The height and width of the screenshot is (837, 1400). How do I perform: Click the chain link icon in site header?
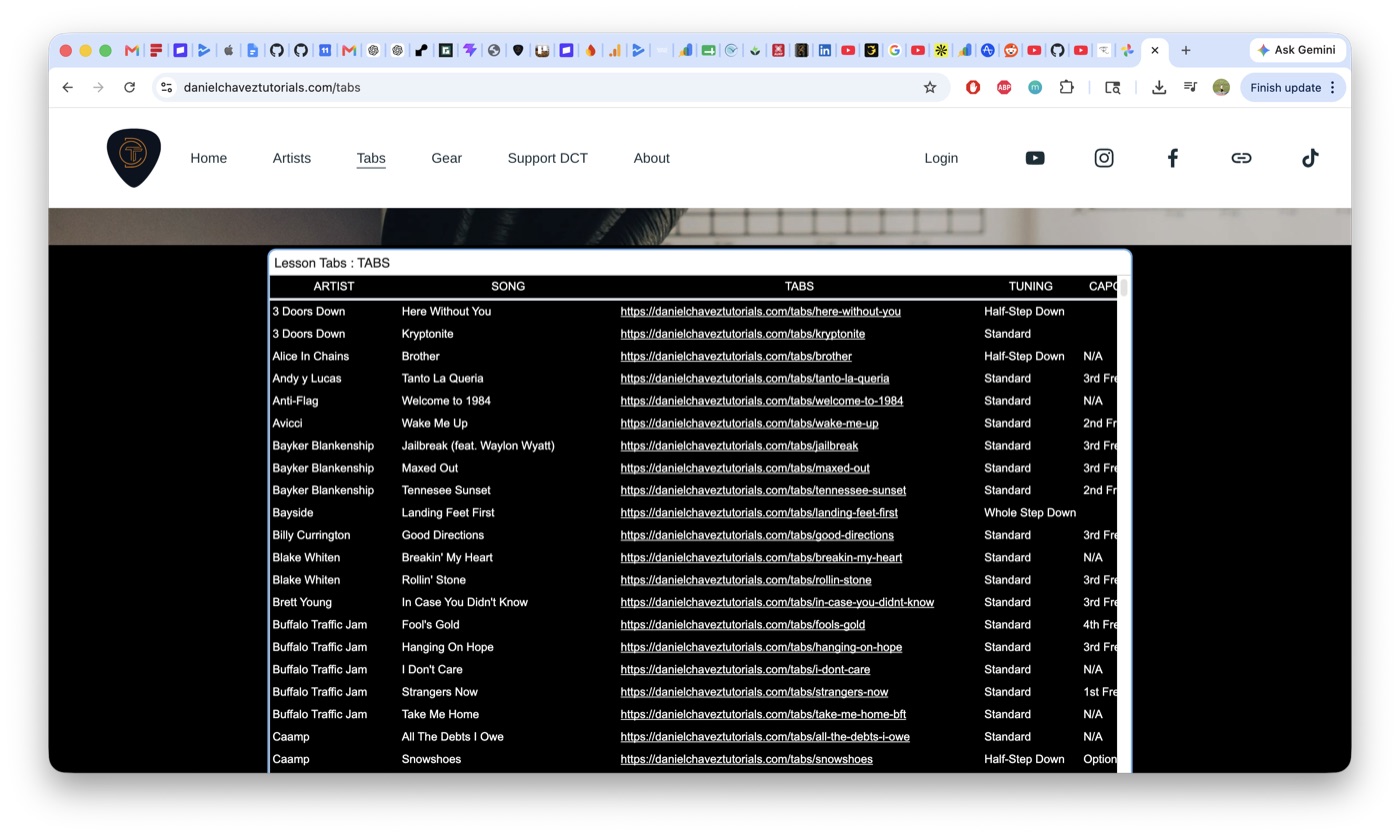(1241, 158)
